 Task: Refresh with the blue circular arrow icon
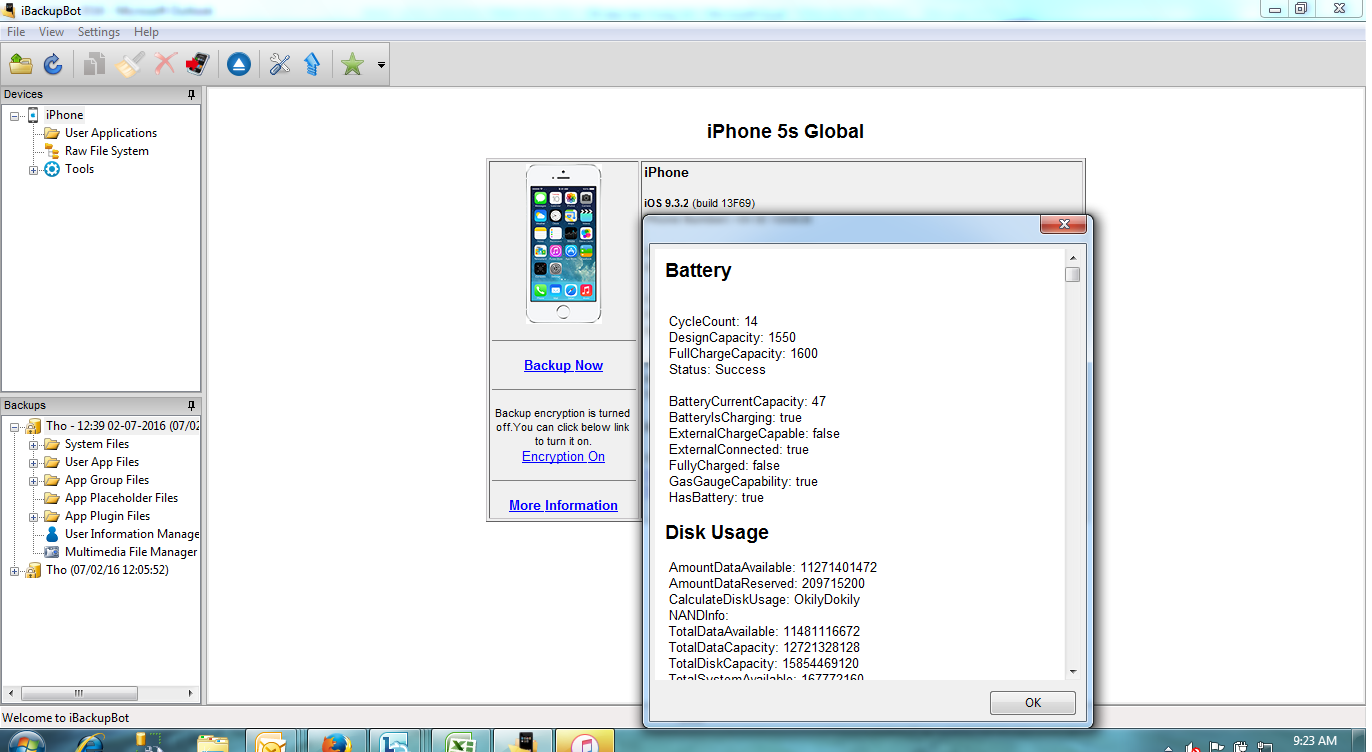[53, 65]
